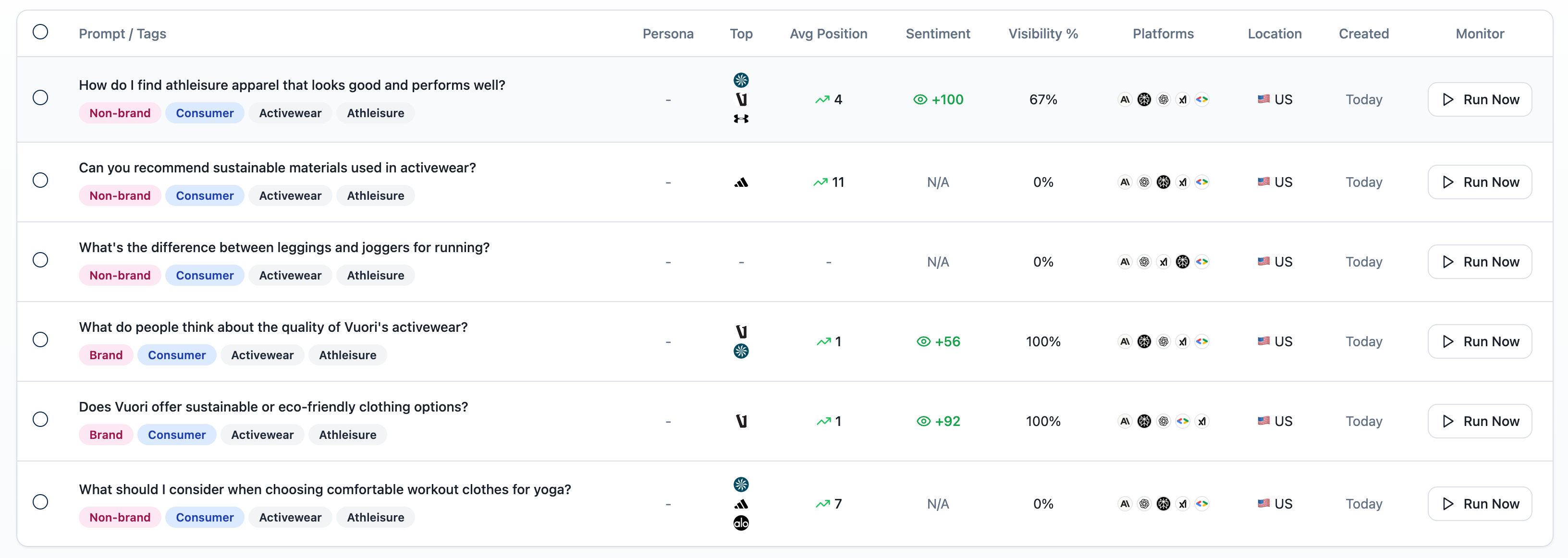
Task: Select the sustainable materials prompt row checkbox
Action: click(40, 180)
